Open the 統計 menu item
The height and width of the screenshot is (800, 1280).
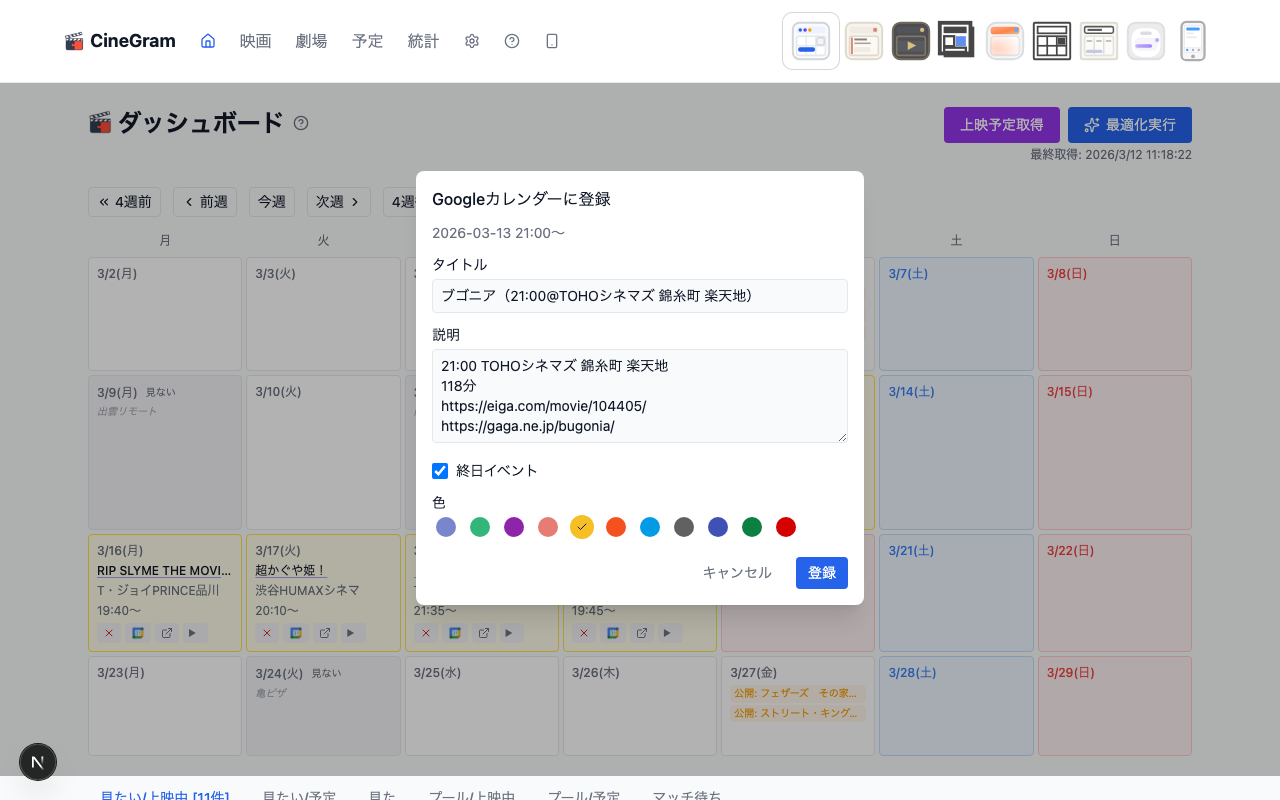click(x=423, y=41)
